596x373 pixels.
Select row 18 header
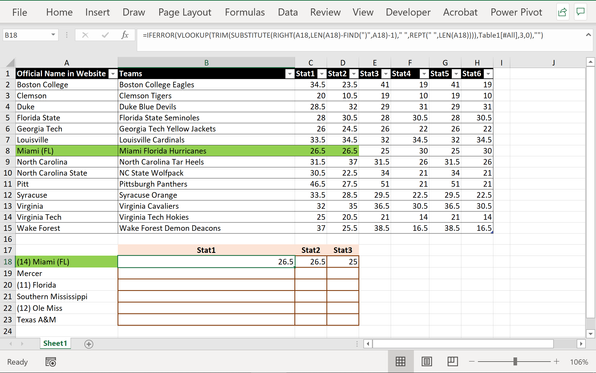tap(8, 262)
